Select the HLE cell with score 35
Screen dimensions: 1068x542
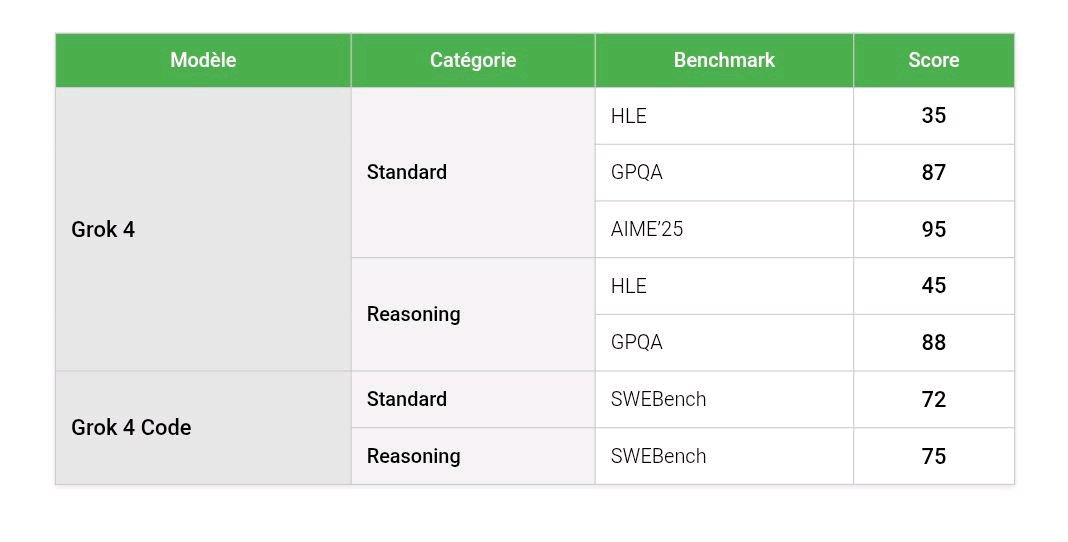tap(629, 116)
